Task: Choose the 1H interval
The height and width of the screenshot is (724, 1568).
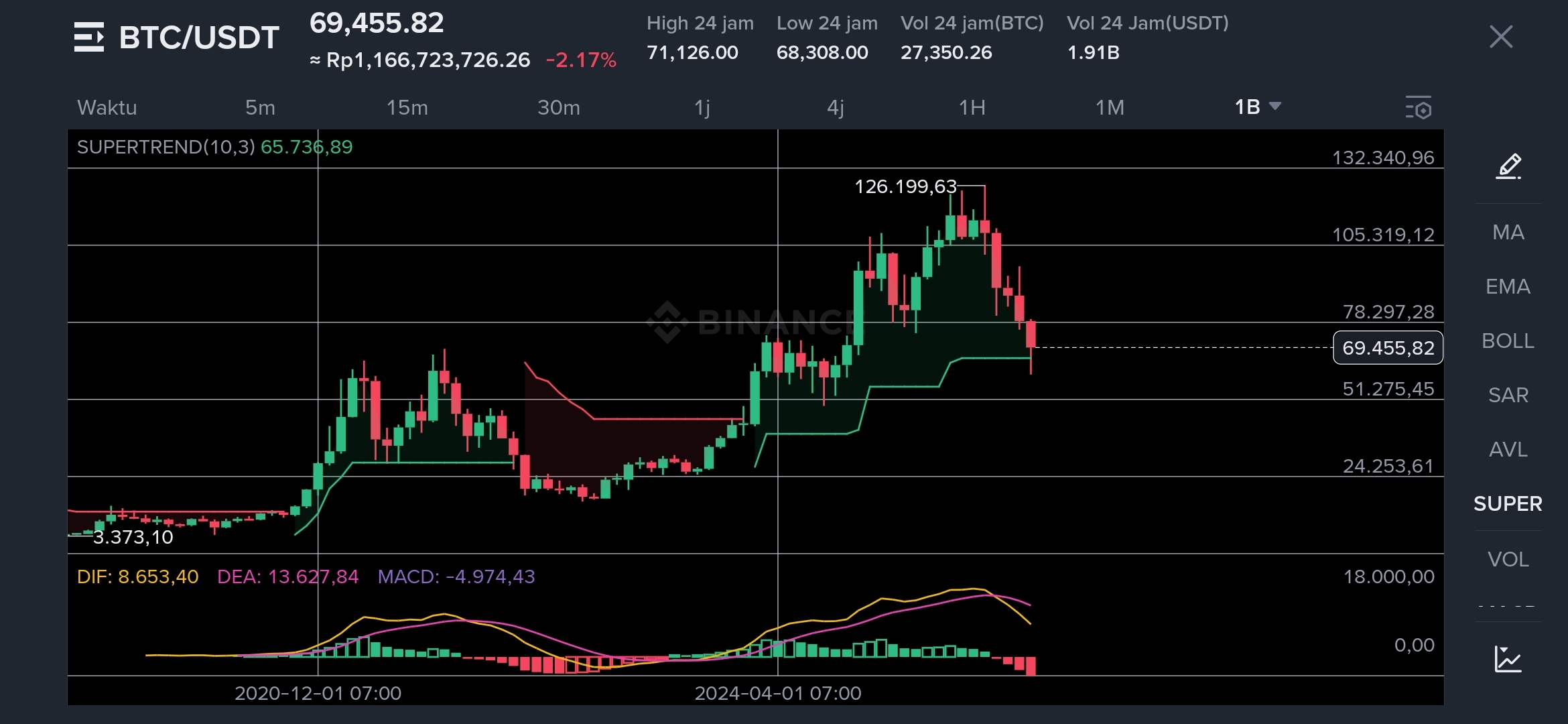Action: point(972,107)
